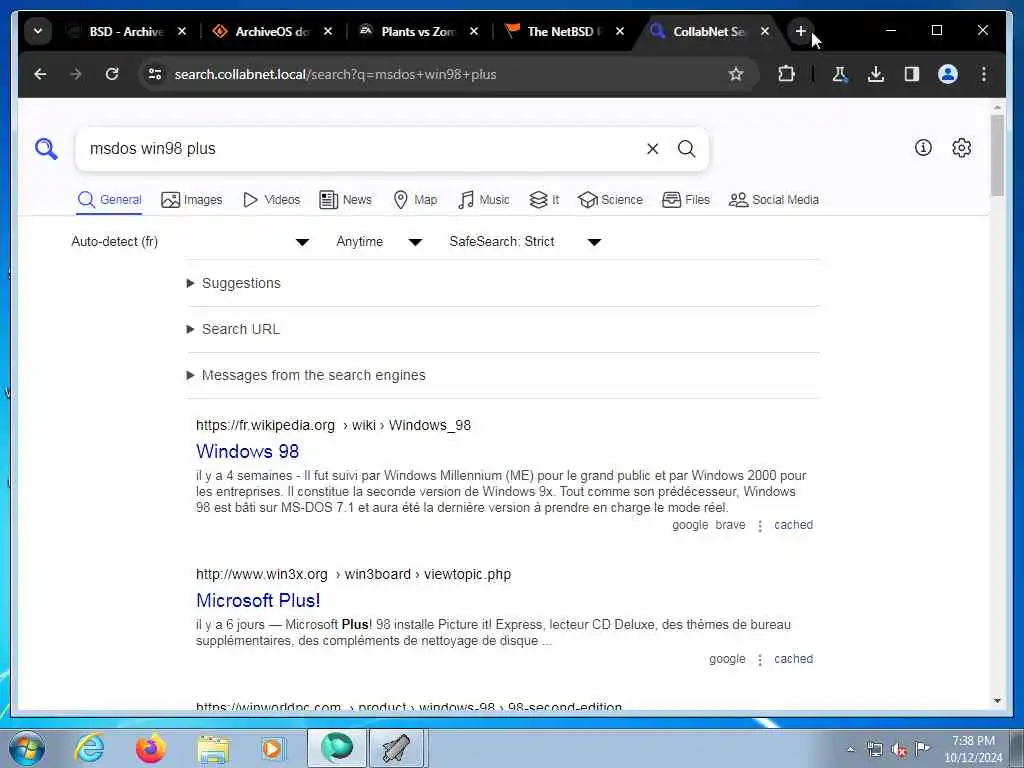Switch to the News category tab

point(345,200)
